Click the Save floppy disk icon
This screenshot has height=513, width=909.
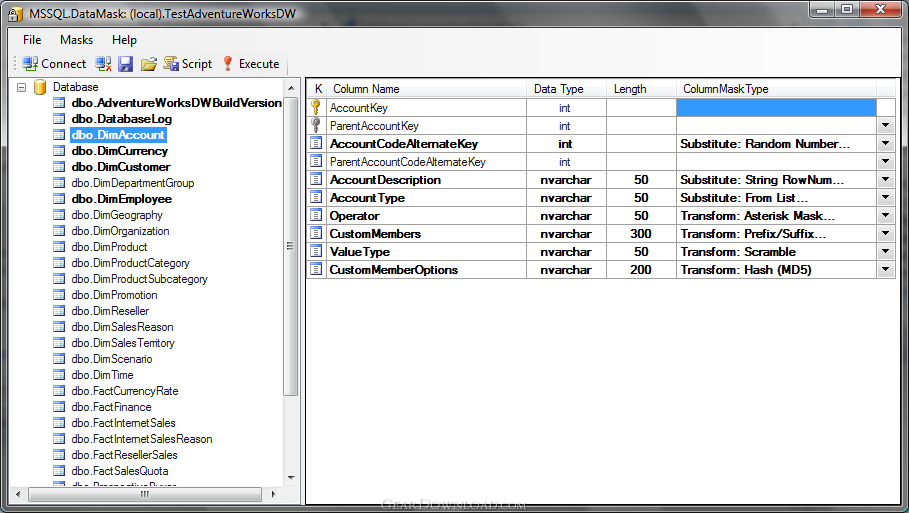point(126,64)
